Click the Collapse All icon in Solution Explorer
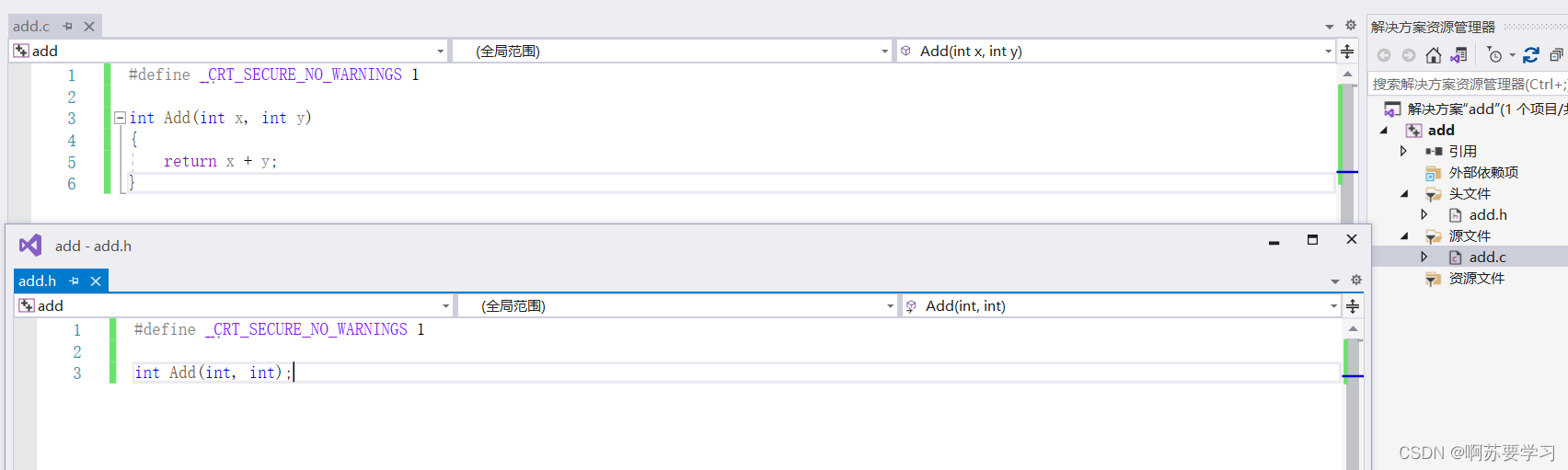1568x470 pixels. click(x=1556, y=55)
